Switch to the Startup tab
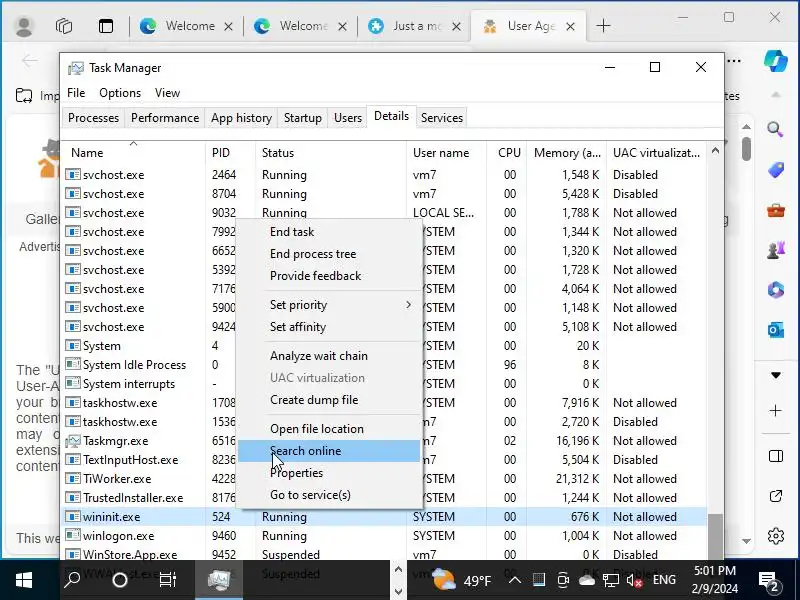800x600 pixels. pyautogui.click(x=303, y=118)
